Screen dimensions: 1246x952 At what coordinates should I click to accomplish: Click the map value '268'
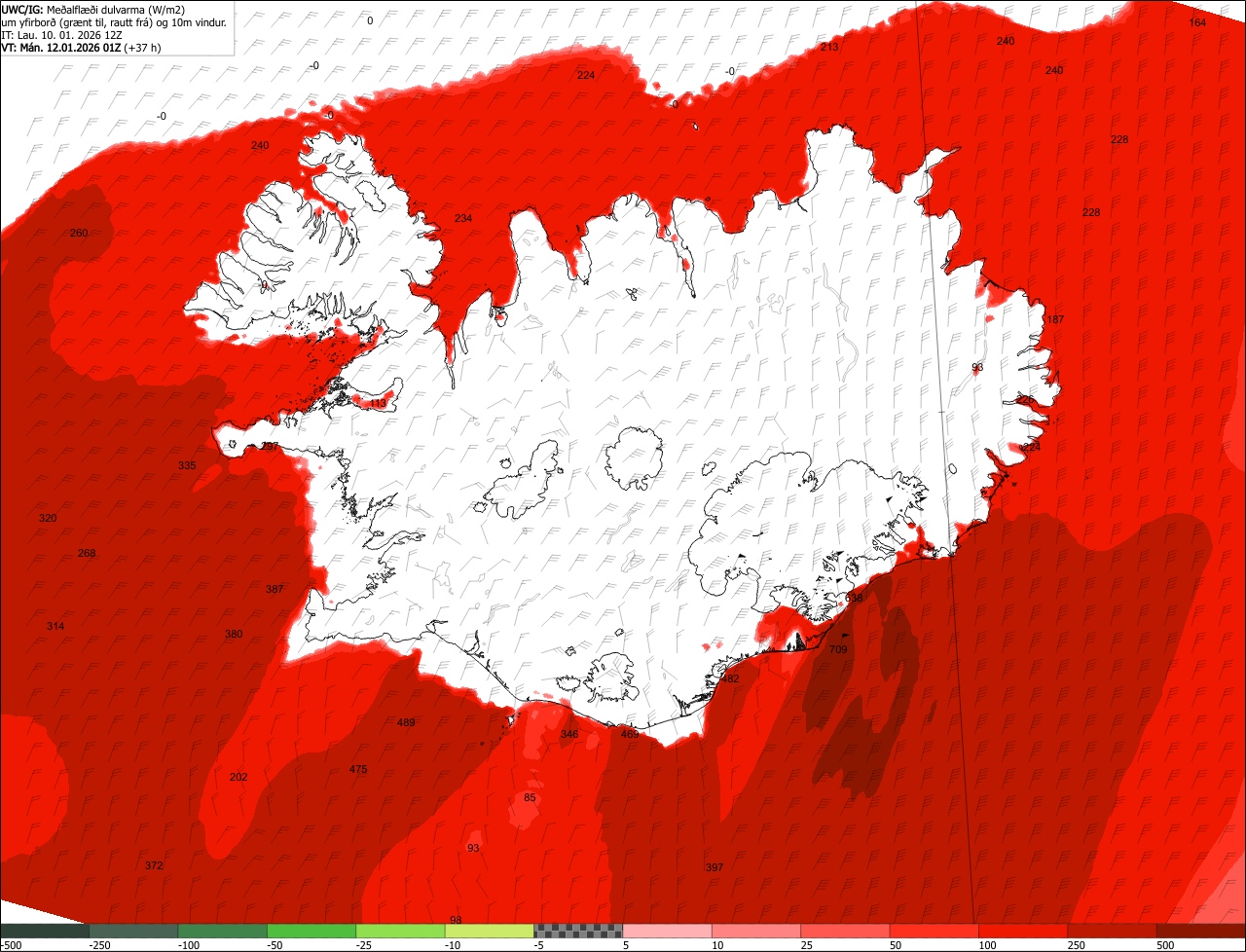click(87, 553)
